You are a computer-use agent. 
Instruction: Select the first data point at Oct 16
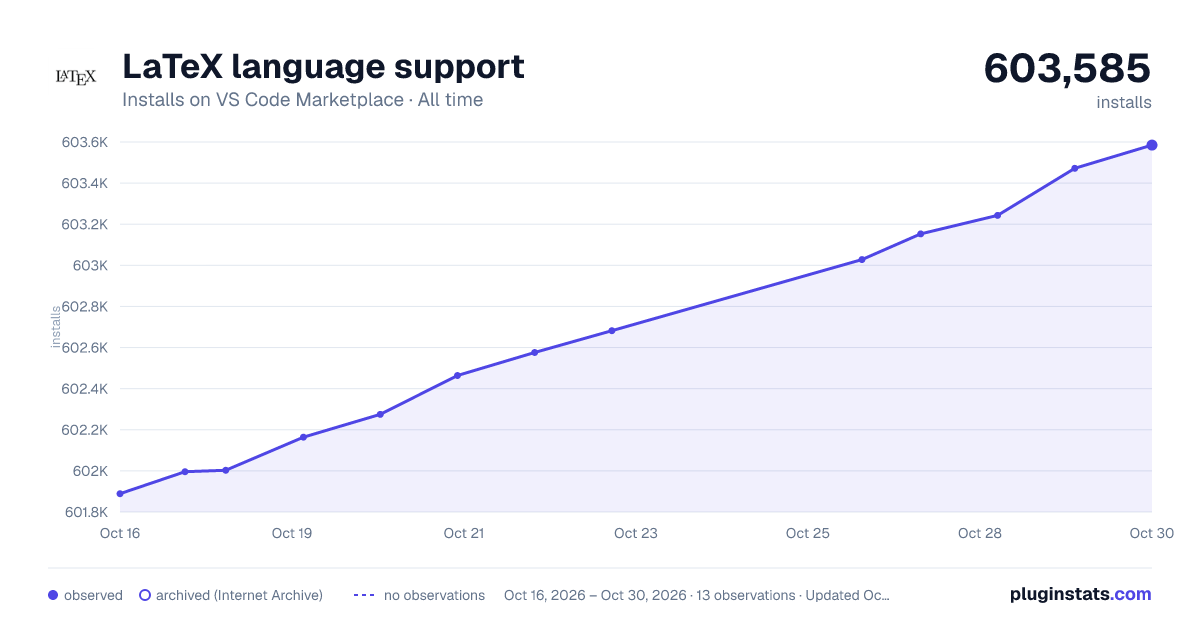120,494
